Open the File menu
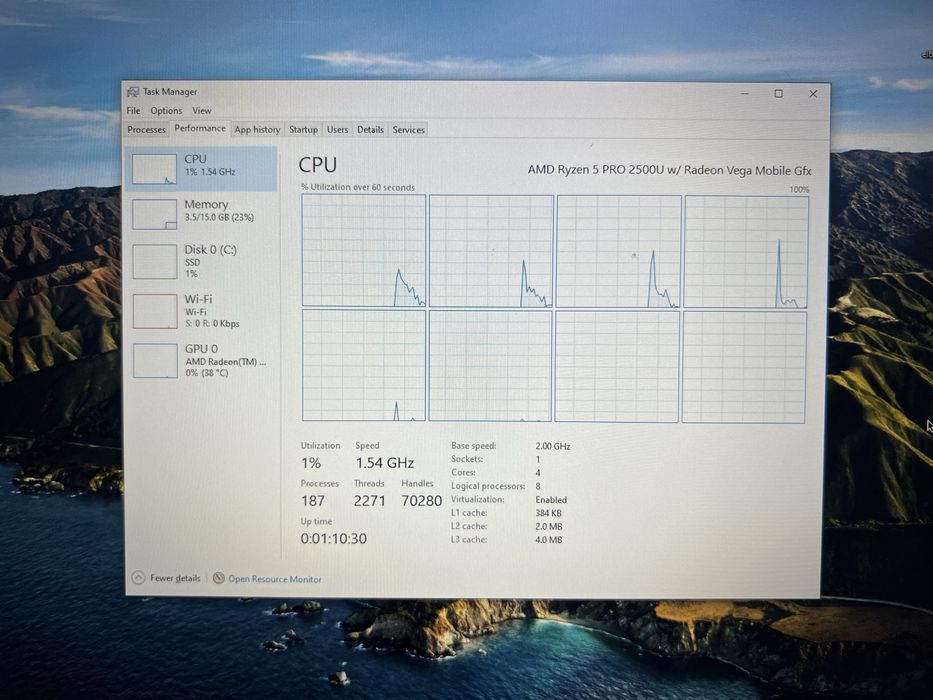The height and width of the screenshot is (700, 933). tap(133, 111)
